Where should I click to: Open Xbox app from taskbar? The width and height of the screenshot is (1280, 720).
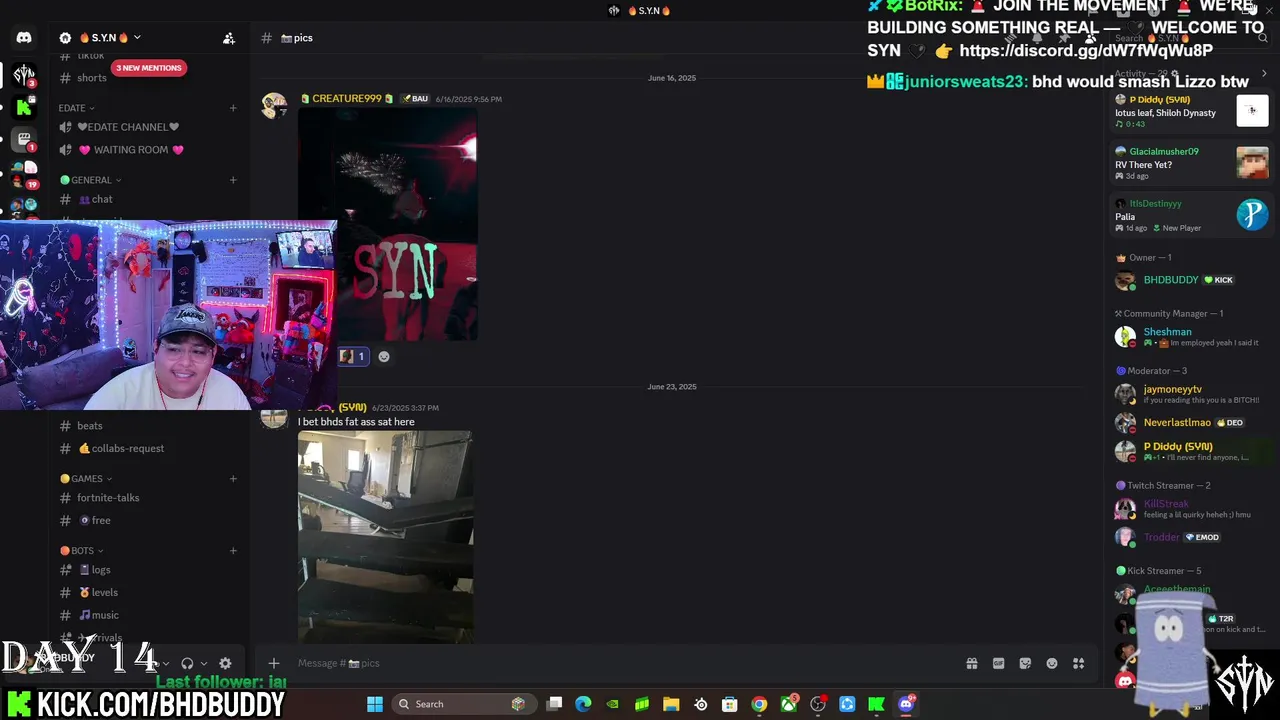pos(789,704)
